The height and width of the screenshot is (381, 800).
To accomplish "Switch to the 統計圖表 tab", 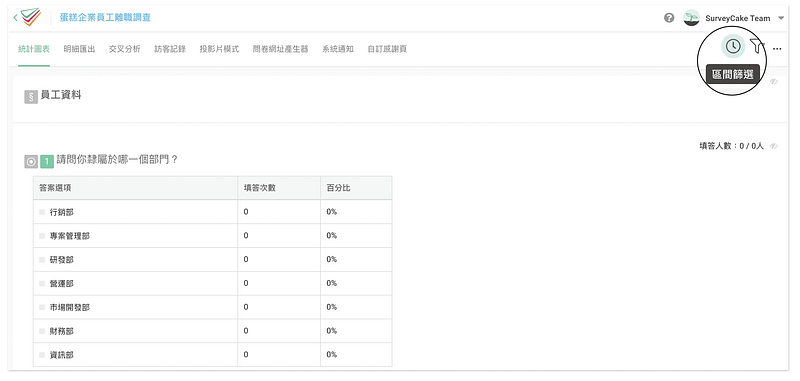I will pos(34,49).
